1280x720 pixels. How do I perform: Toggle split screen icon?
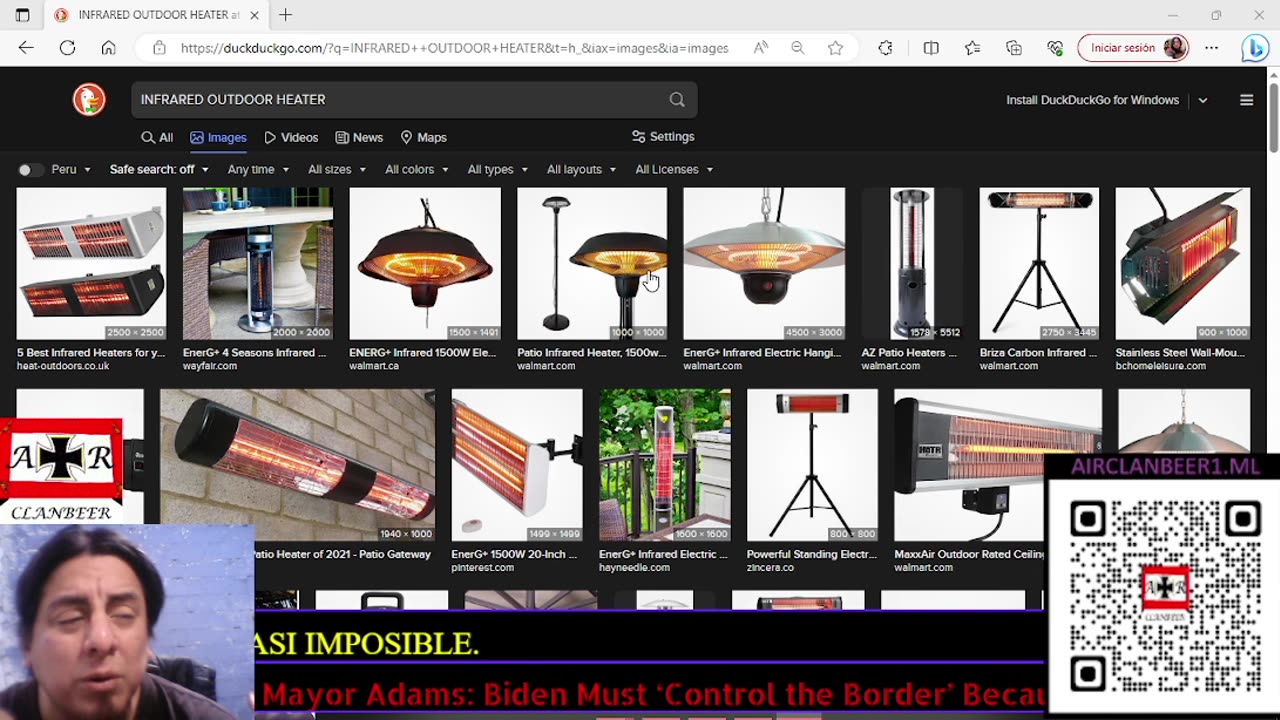click(x=931, y=47)
